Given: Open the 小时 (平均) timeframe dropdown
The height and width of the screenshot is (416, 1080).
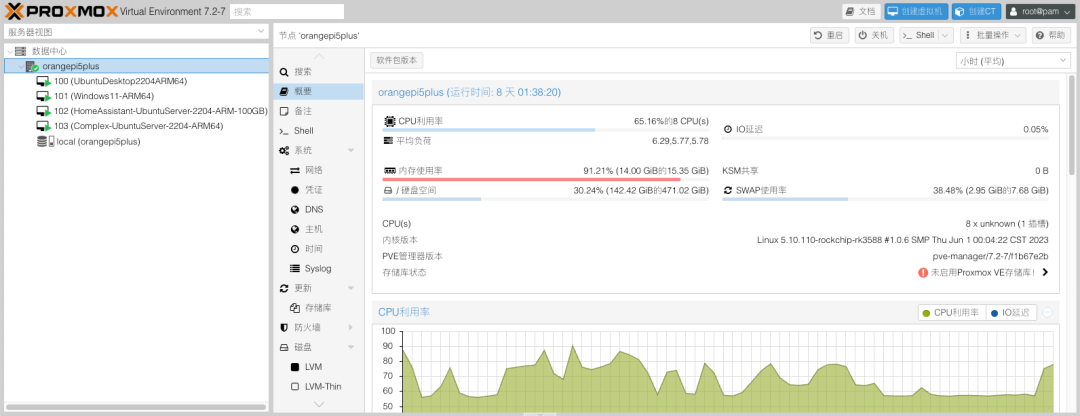Looking at the screenshot, I should coord(1013,61).
